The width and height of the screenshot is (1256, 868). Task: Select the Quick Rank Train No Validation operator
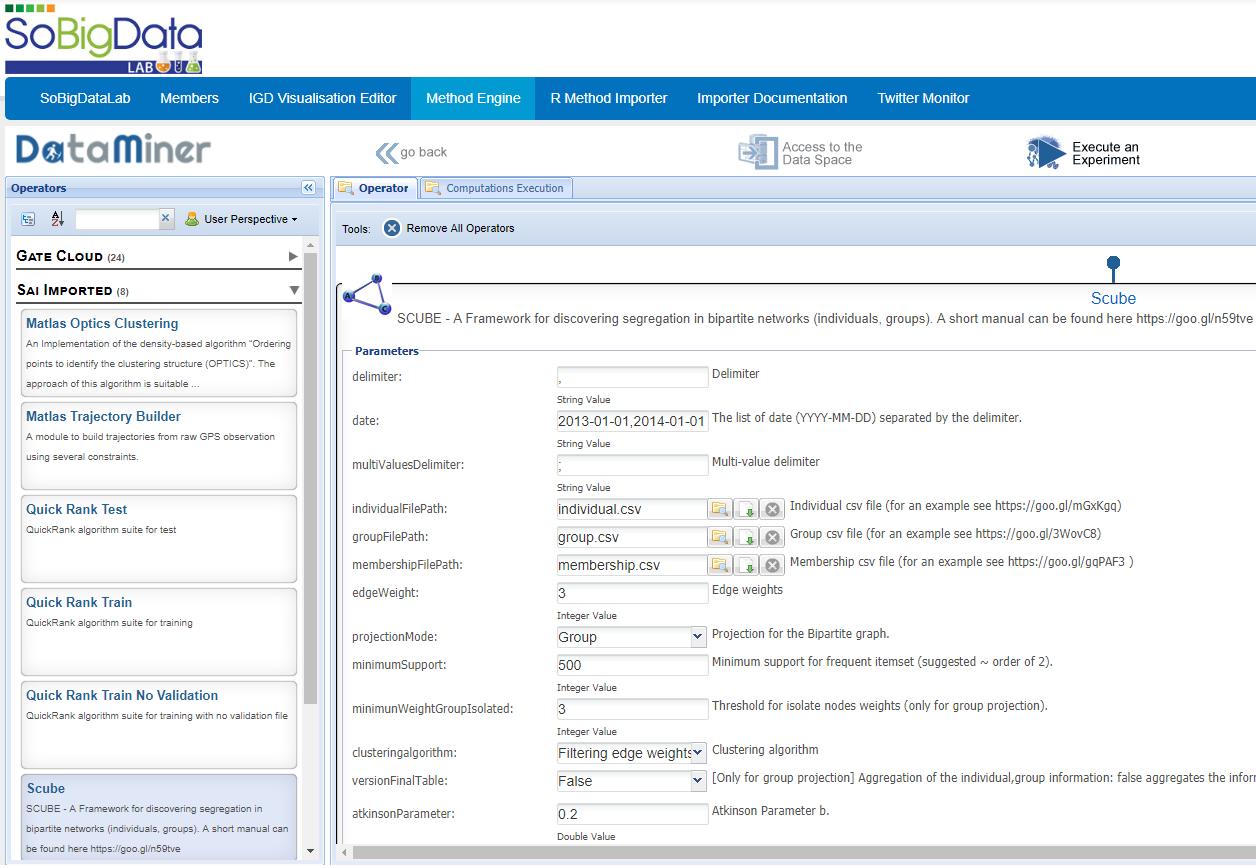coord(159,725)
